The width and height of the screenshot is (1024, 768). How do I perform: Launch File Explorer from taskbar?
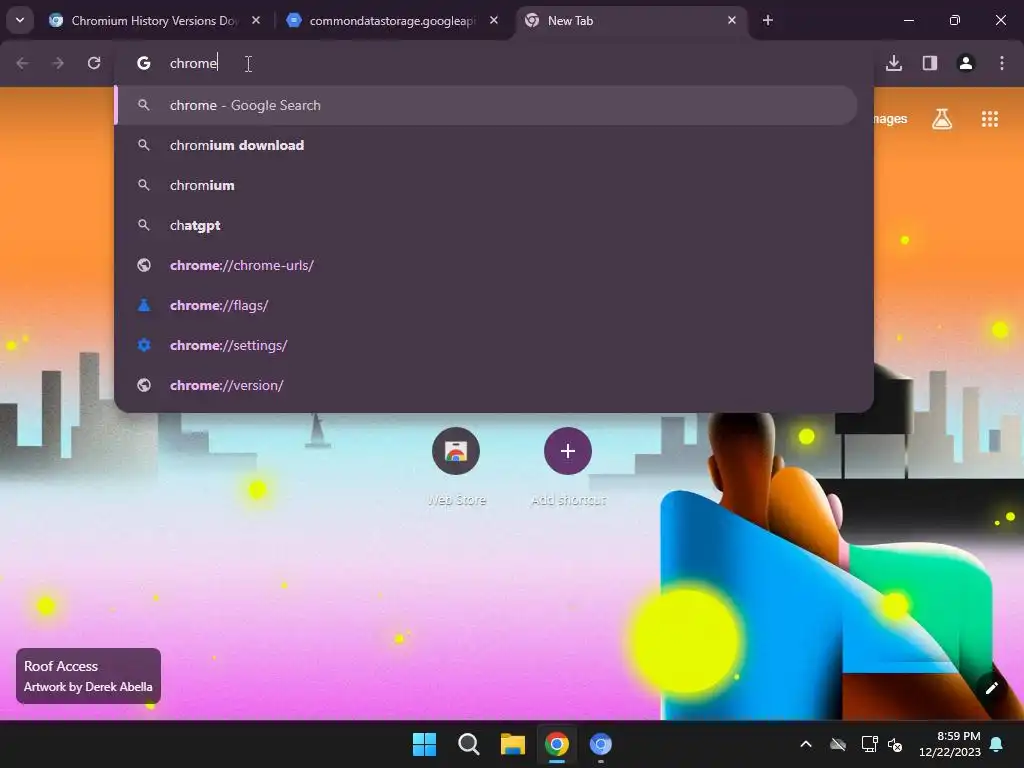pyautogui.click(x=513, y=744)
